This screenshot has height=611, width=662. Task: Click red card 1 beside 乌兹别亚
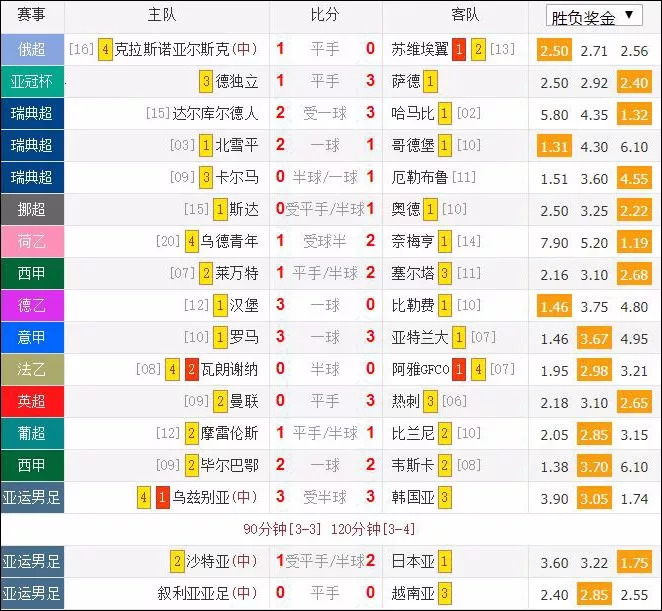coord(163,498)
